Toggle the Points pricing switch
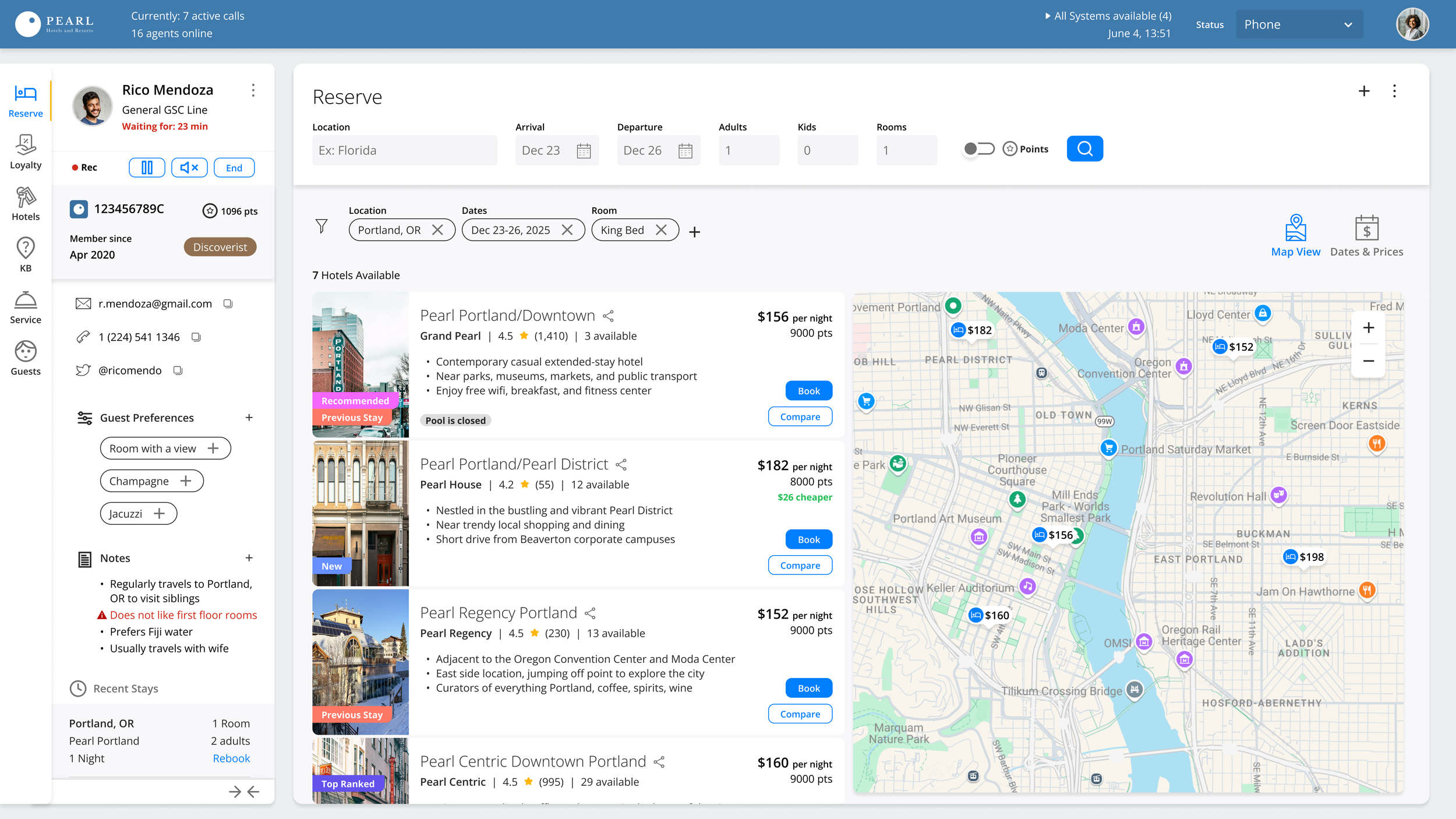This screenshot has height=819, width=1456. [x=979, y=149]
